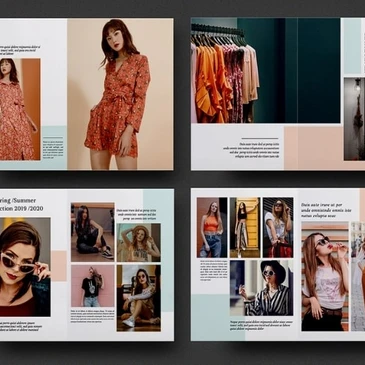
Task: Select large photo of woman in red dress on beige background
Action: tap(120, 94)
